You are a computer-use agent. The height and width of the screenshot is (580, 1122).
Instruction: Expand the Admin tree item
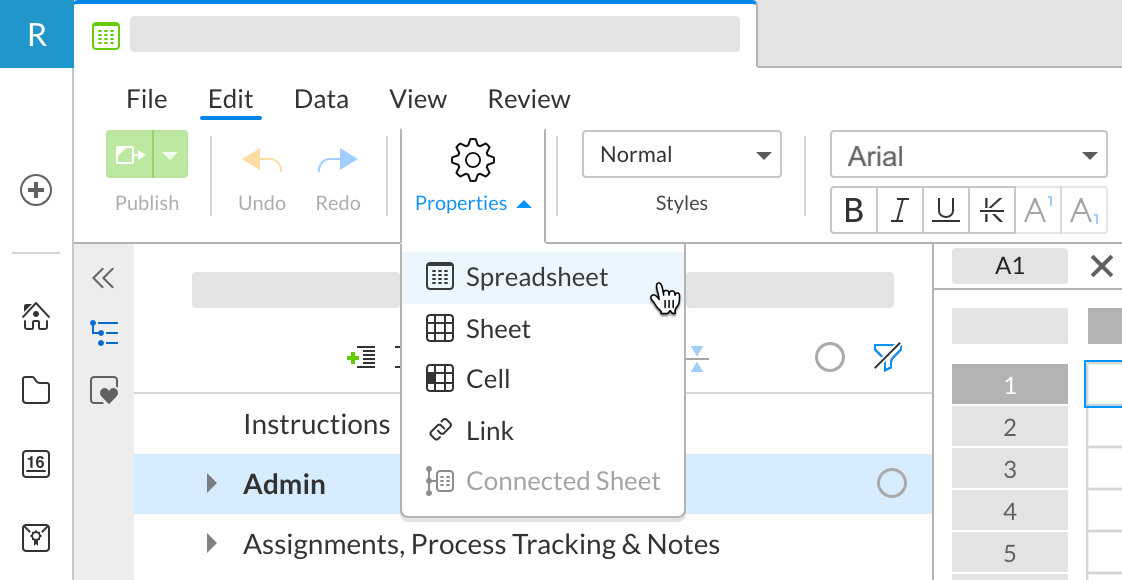211,484
